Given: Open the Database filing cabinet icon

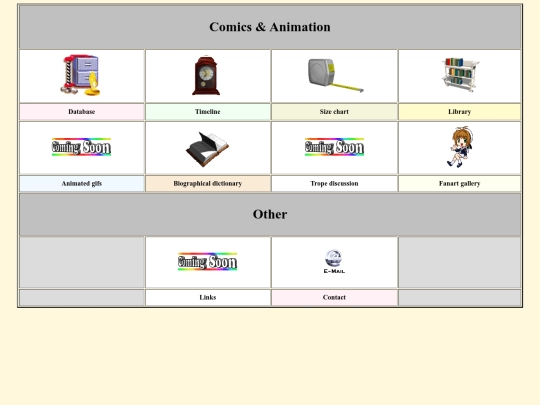Looking at the screenshot, I should 81,75.
